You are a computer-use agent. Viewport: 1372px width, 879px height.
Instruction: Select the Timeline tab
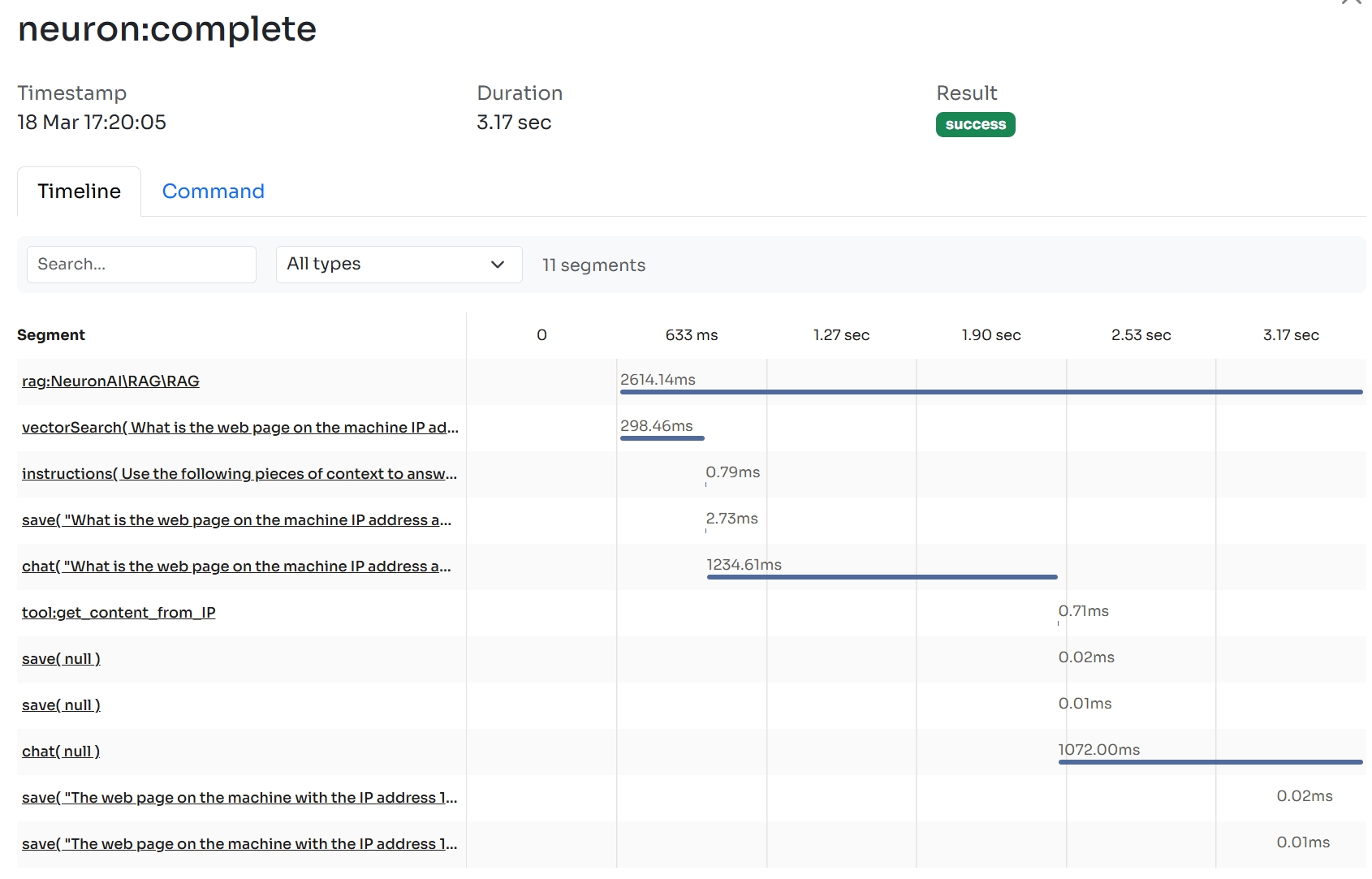79,192
